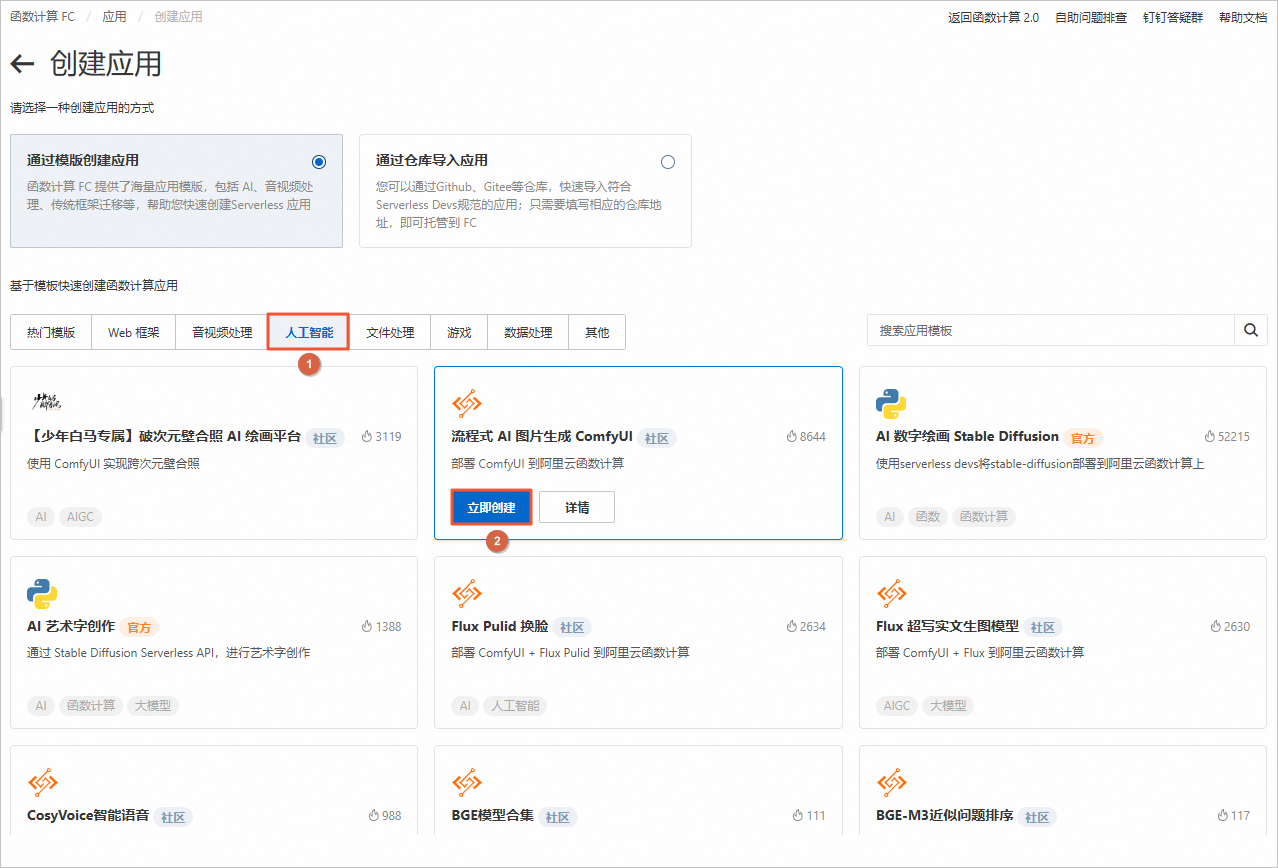Click the BGE模型合集 title
The image size is (1278, 868).
pos(493,816)
